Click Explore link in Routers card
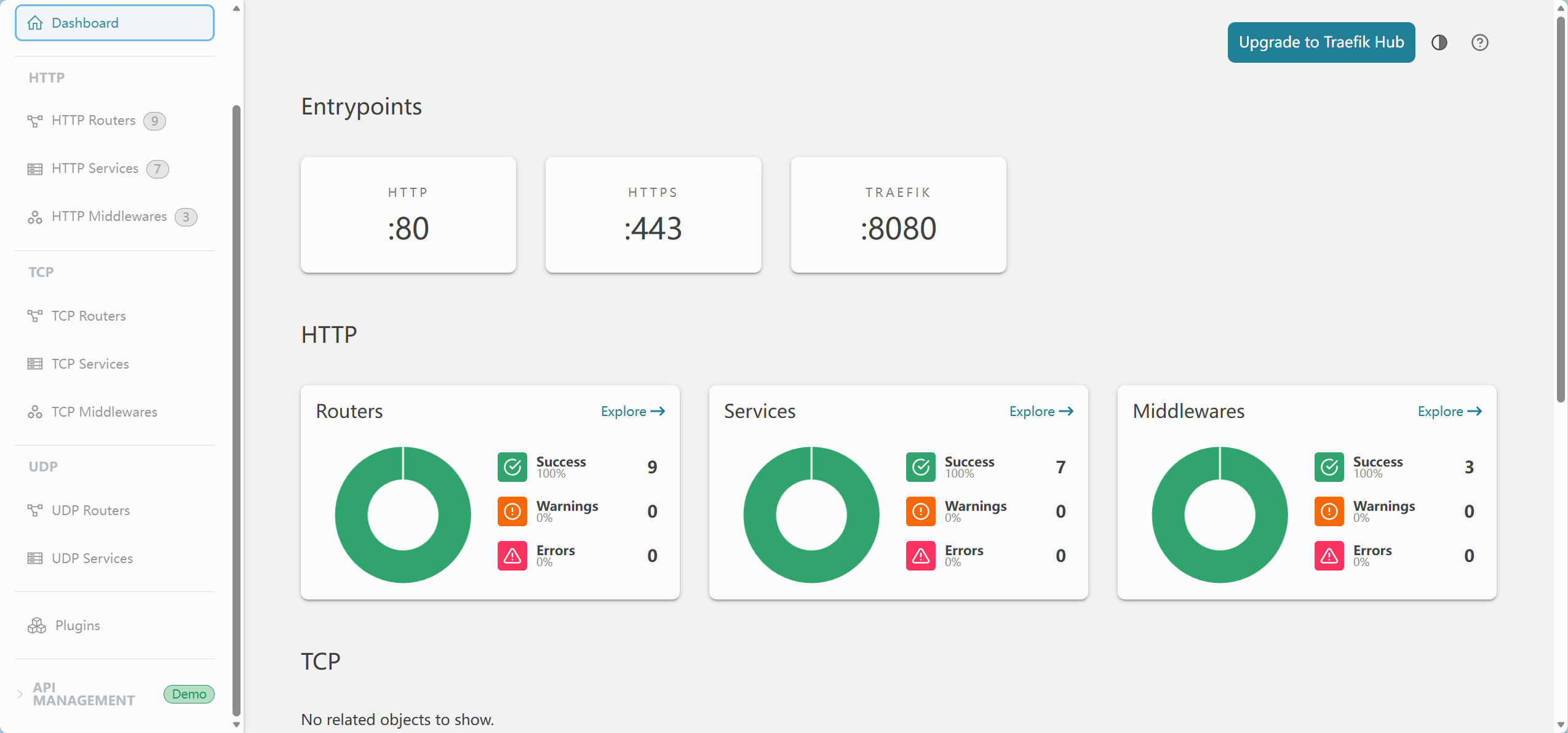 (x=632, y=411)
